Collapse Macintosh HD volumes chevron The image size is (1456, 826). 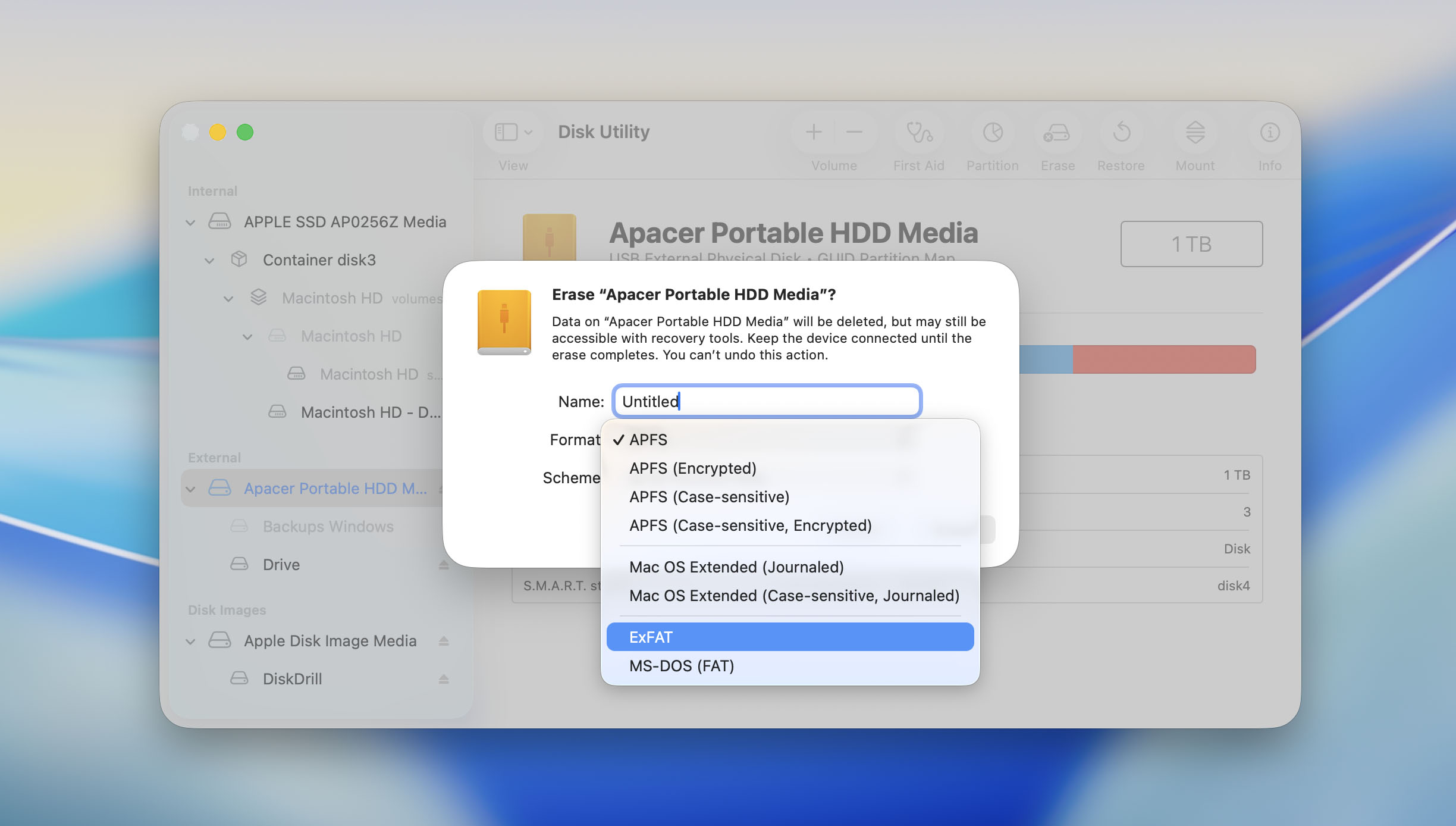click(x=228, y=299)
